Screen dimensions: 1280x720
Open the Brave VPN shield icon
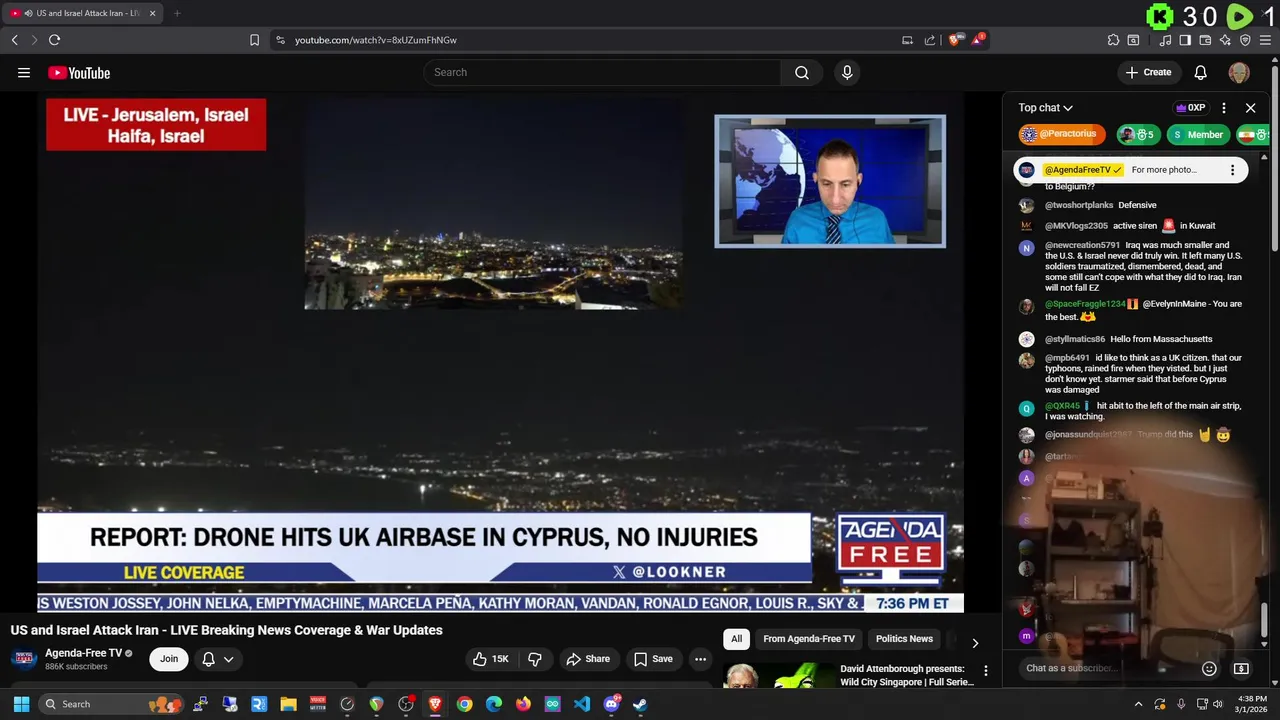[1245, 40]
